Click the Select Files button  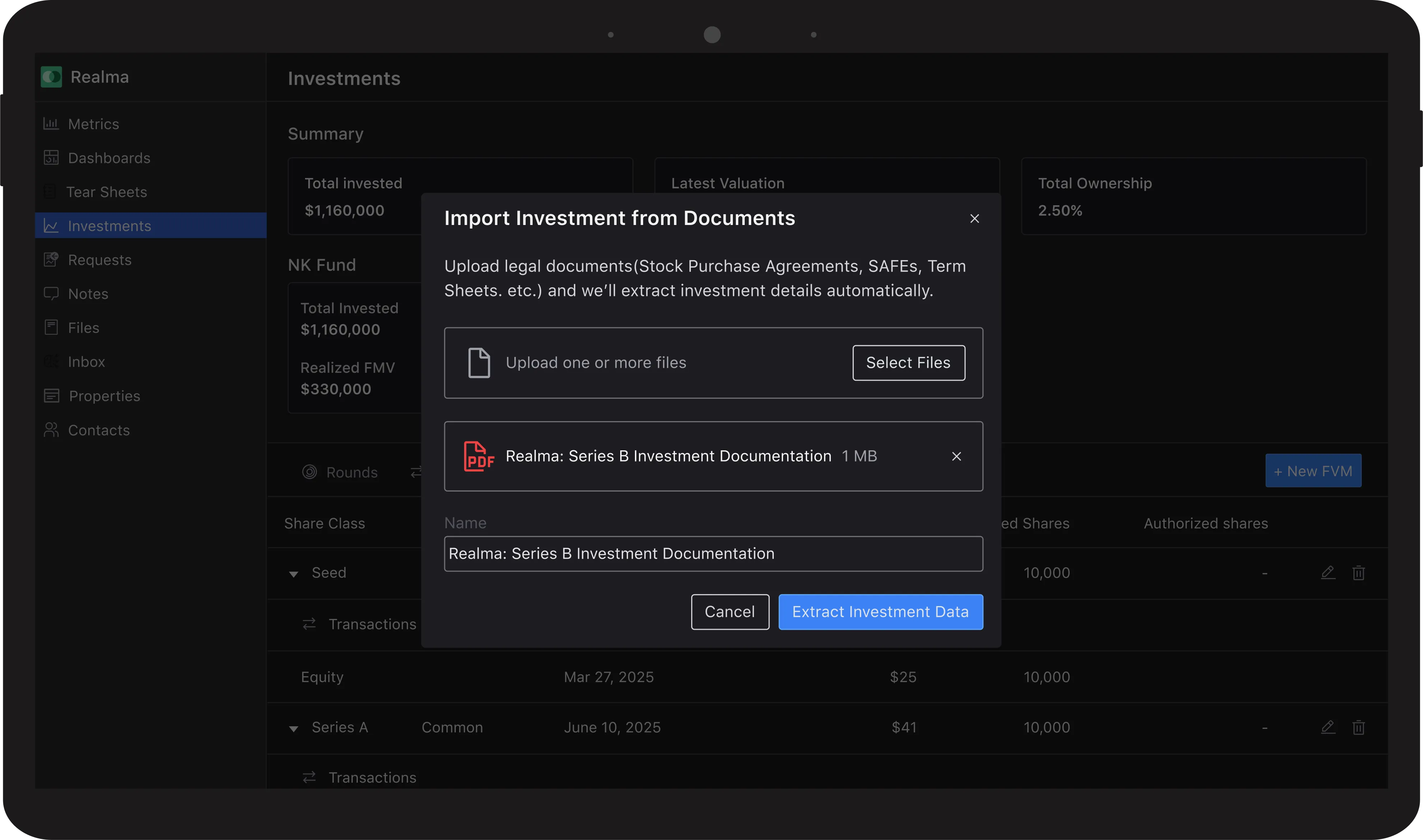[908, 363]
